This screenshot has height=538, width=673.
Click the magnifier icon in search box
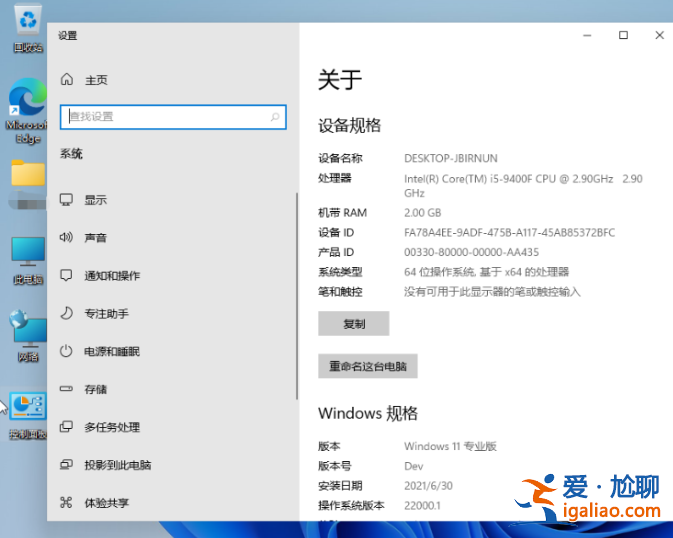pyautogui.click(x=275, y=117)
